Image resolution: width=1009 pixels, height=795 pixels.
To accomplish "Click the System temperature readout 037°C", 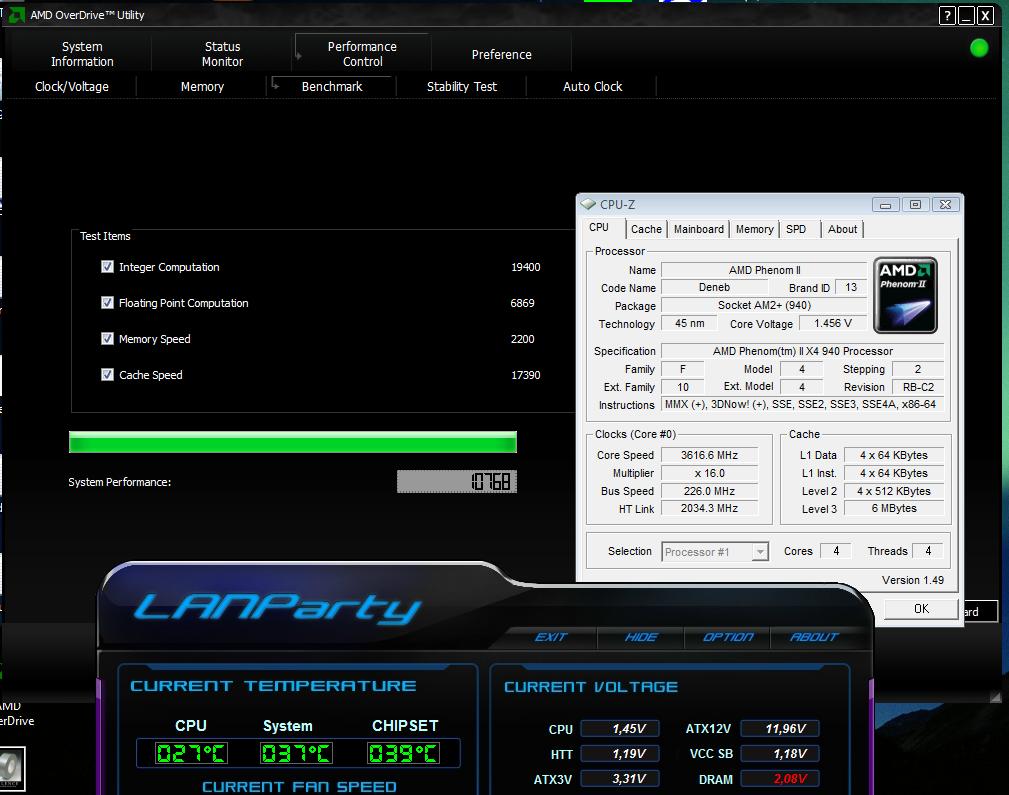I will point(296,753).
